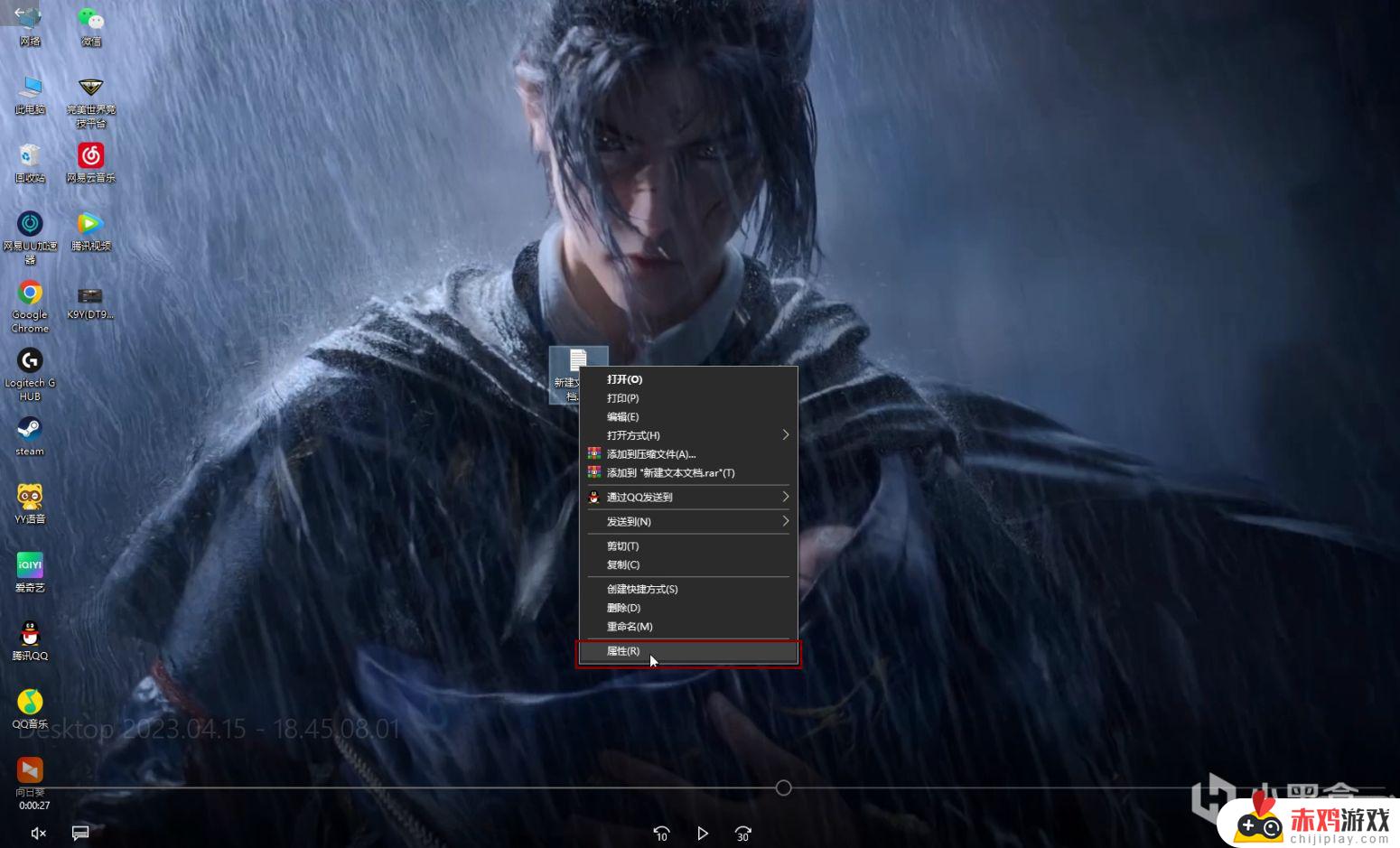Play the video
The width and height of the screenshot is (1400, 848).
(703, 834)
